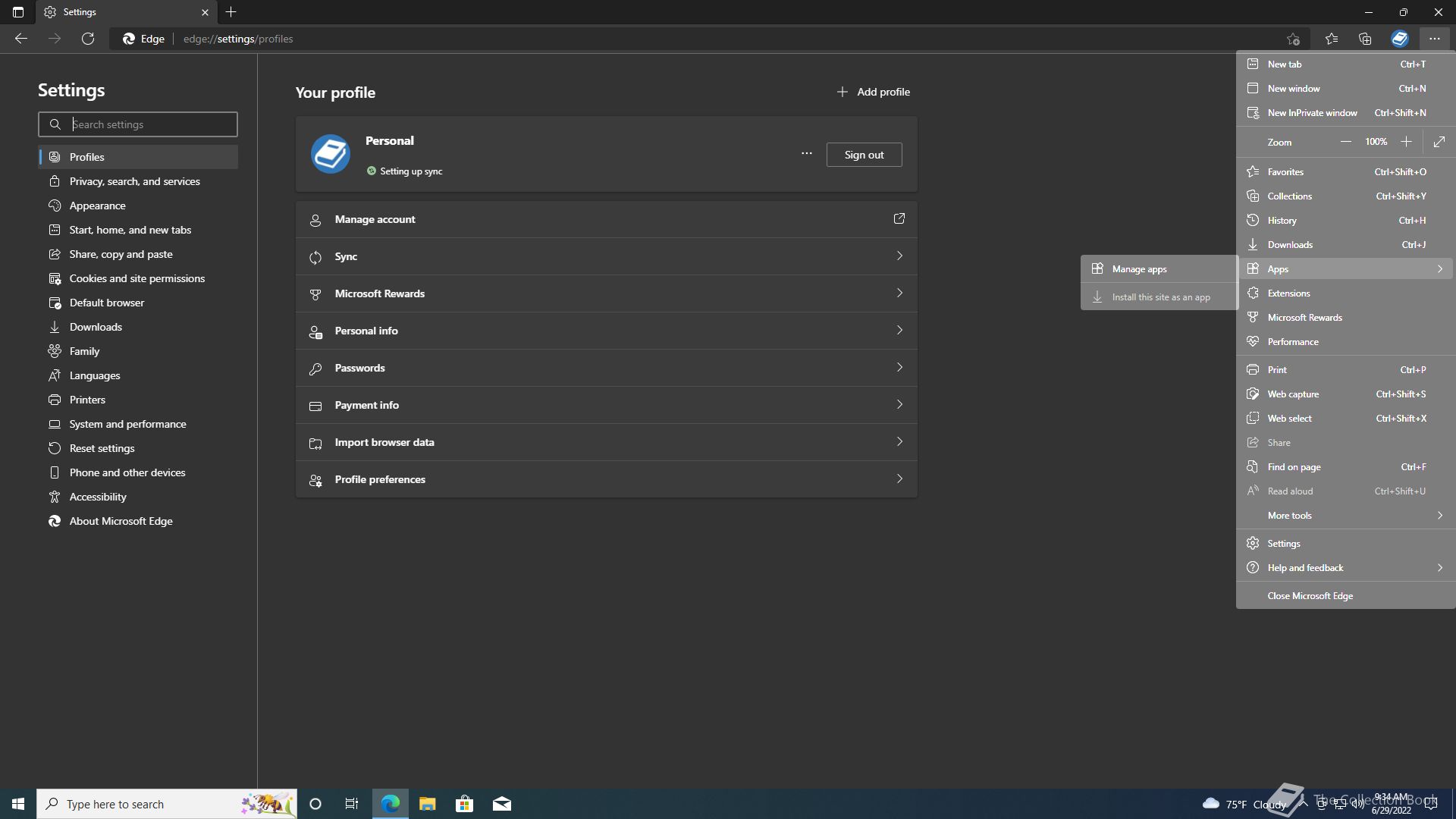Open Family settings

pos(138,351)
